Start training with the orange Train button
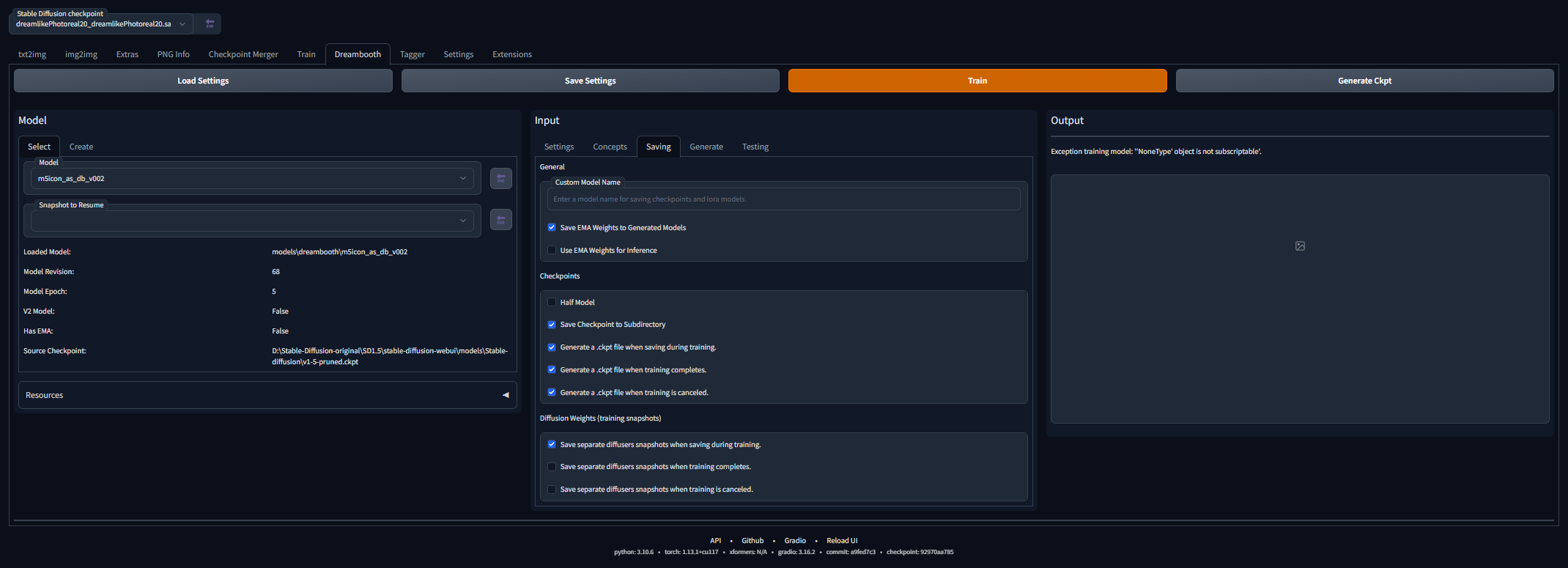This screenshot has height=568, width=1568. (x=977, y=81)
